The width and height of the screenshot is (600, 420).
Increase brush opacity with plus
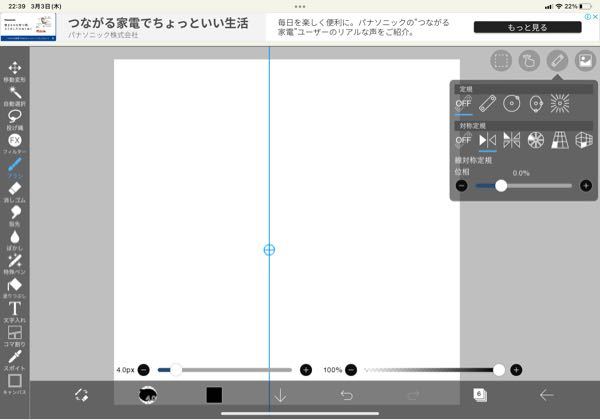(x=516, y=370)
